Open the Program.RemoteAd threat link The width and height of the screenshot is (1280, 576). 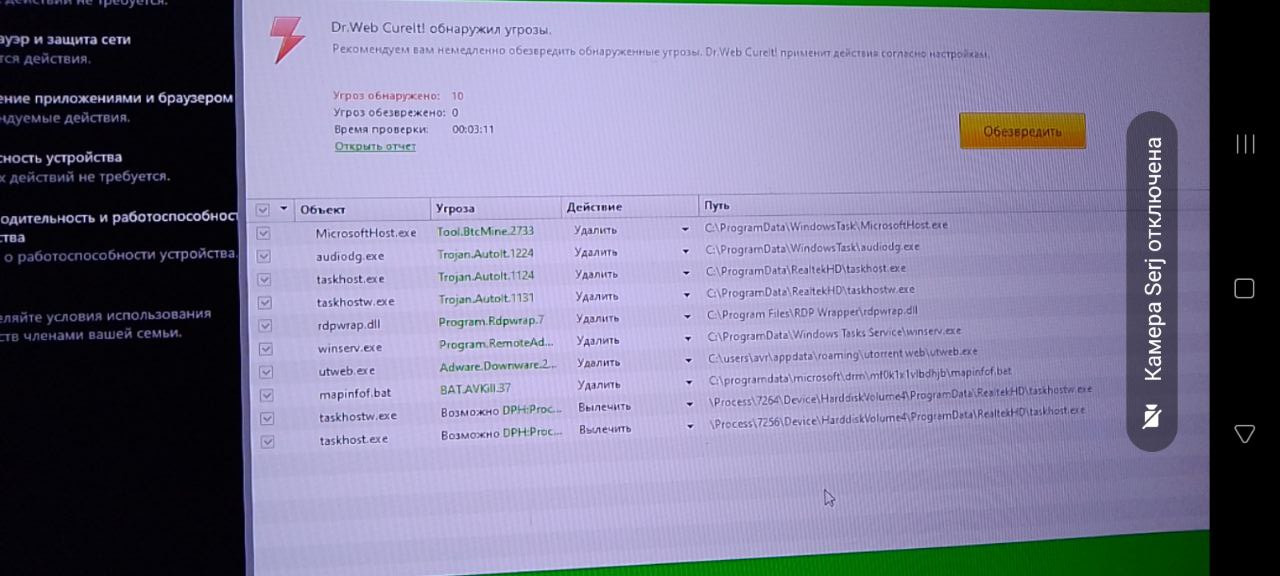click(x=496, y=344)
